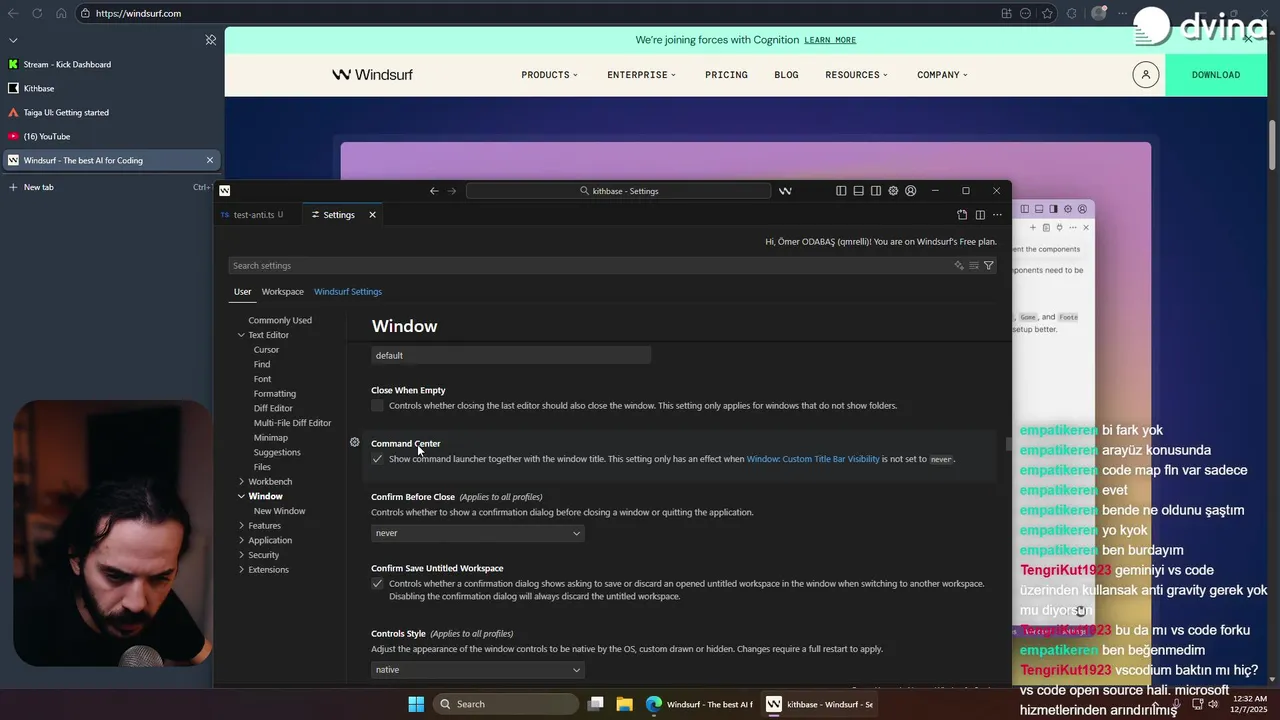Click the Windsurf logo in the editor title bar

pos(225,191)
